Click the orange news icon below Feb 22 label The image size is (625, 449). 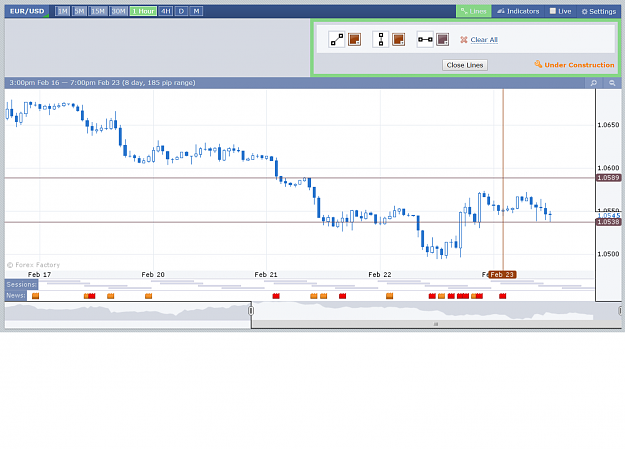point(389,296)
